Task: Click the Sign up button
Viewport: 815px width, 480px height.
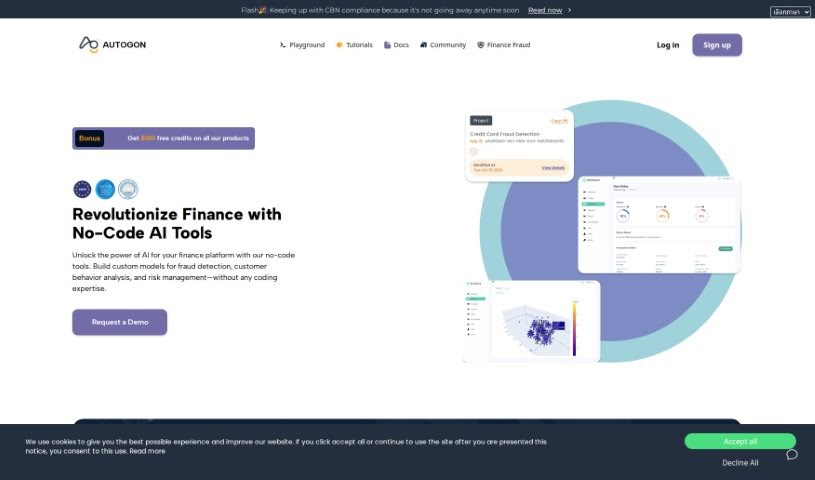Action: [x=717, y=45]
